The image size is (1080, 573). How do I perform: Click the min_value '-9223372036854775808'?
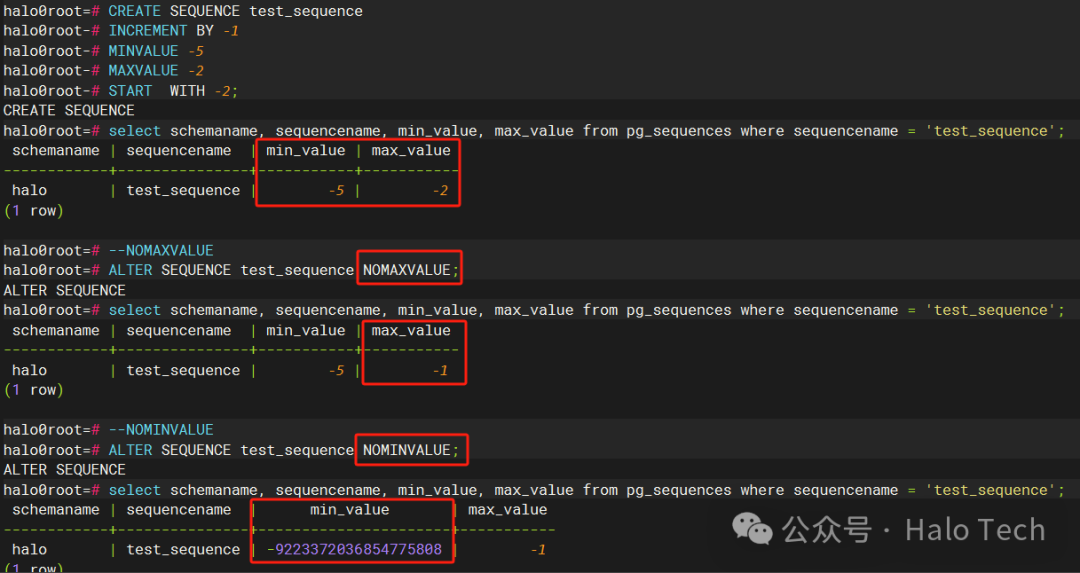(x=354, y=550)
